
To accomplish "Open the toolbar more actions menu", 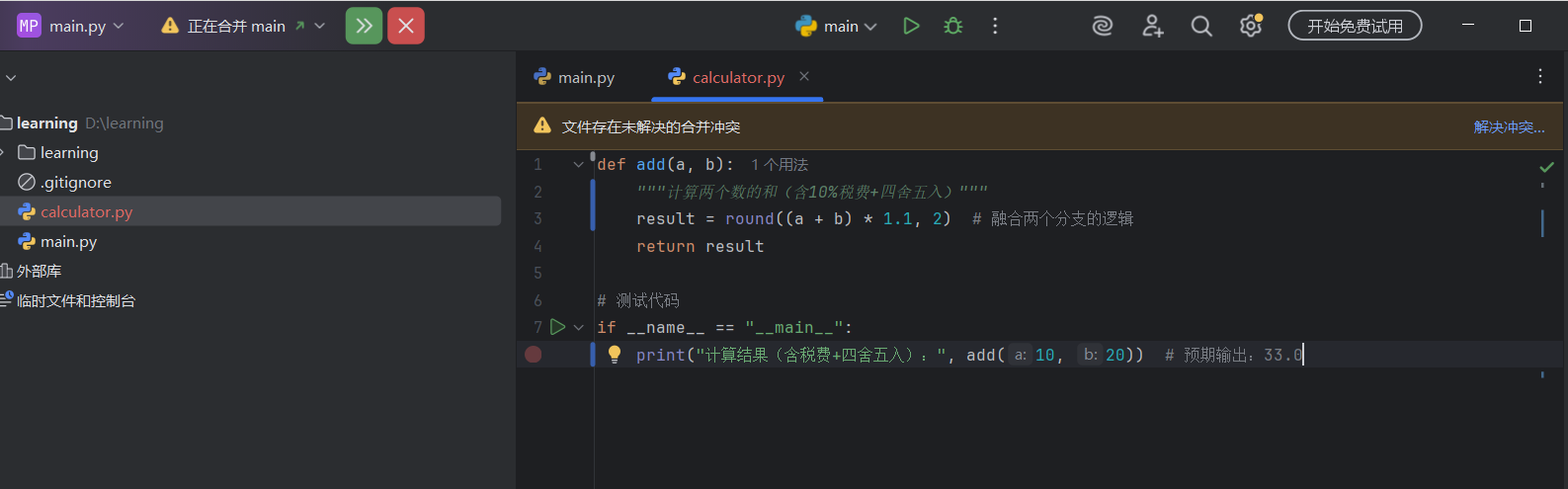I will pos(995,27).
